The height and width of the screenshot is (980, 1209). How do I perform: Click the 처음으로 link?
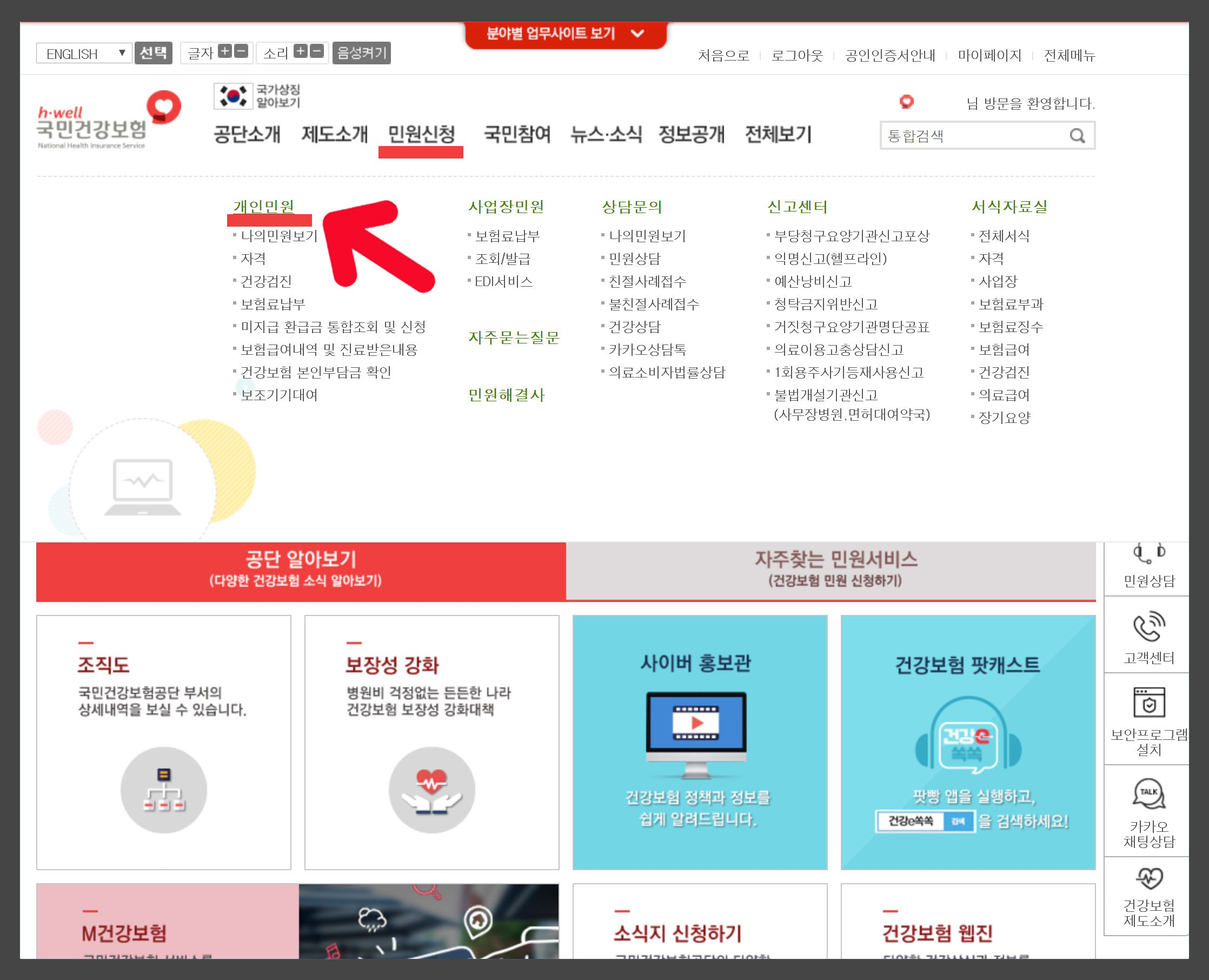click(723, 55)
